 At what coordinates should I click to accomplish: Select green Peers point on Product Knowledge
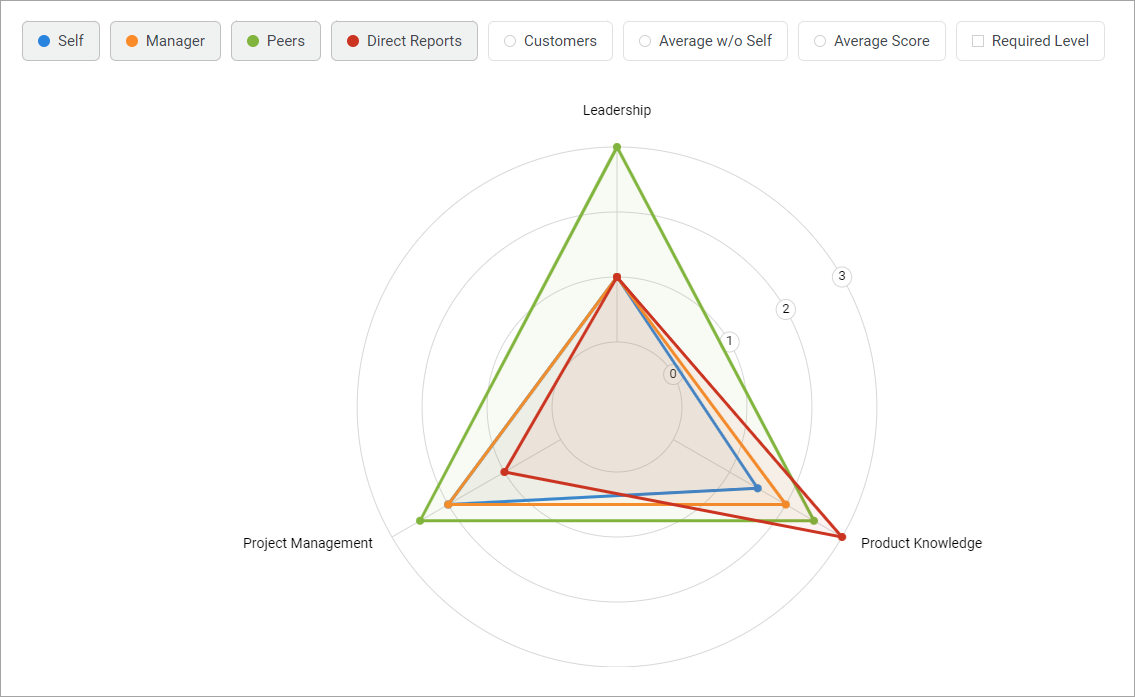point(814,520)
